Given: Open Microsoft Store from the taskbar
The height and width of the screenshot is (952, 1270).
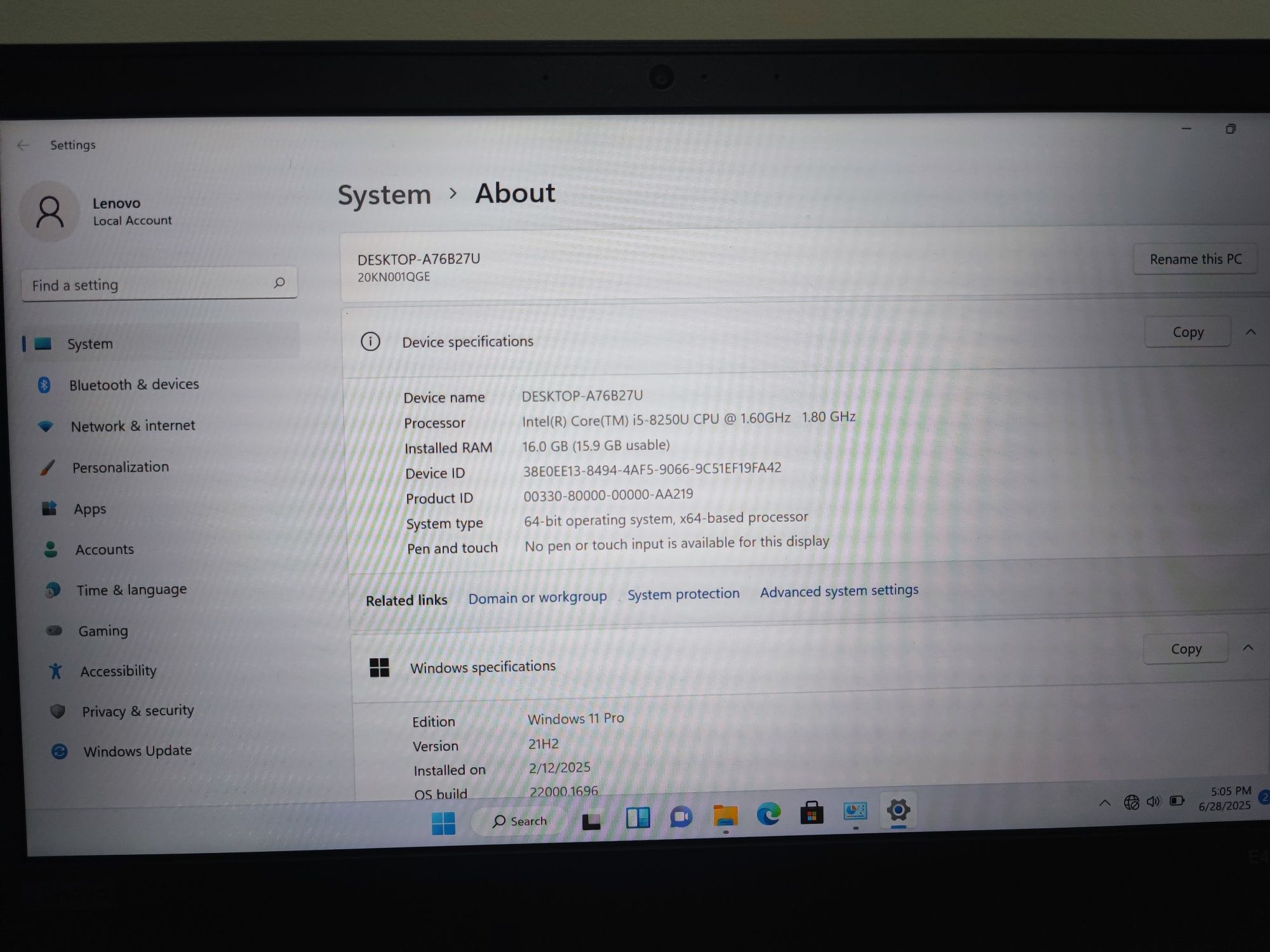Looking at the screenshot, I should [812, 812].
